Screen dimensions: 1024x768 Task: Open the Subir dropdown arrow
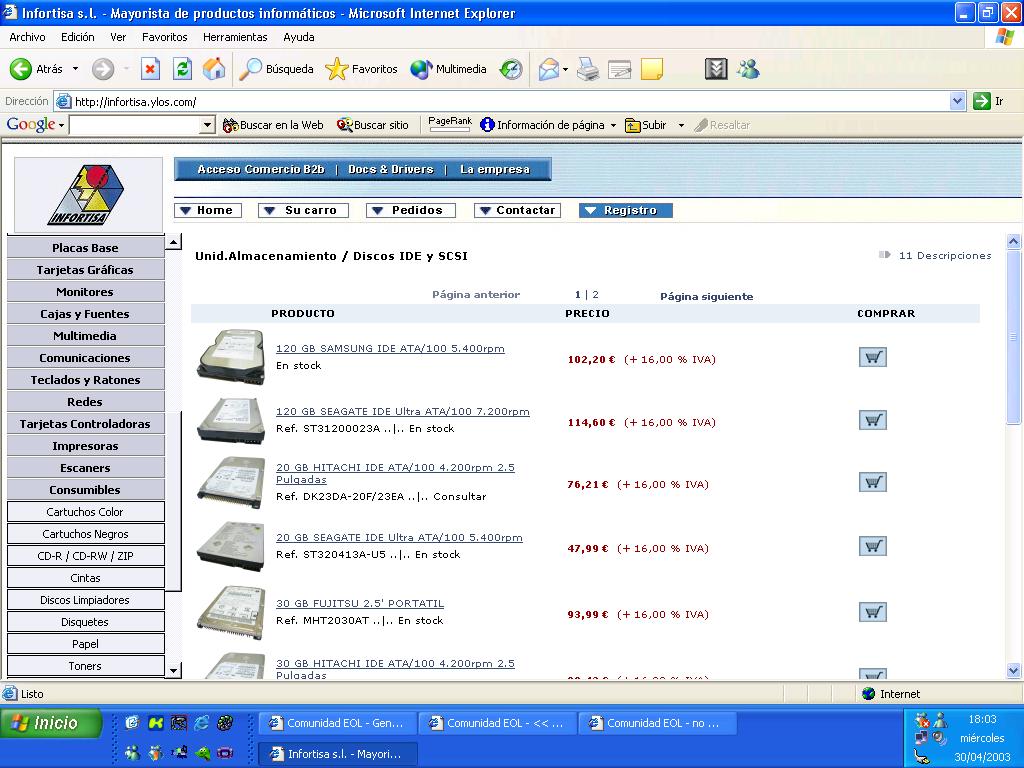tap(681, 125)
